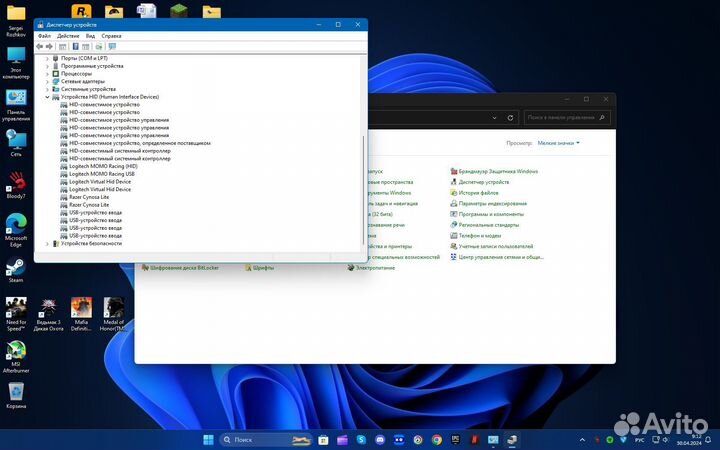Viewport: 720px width, 450px height.
Task: Click the Windows Start button on taskbar
Action: pos(208,440)
